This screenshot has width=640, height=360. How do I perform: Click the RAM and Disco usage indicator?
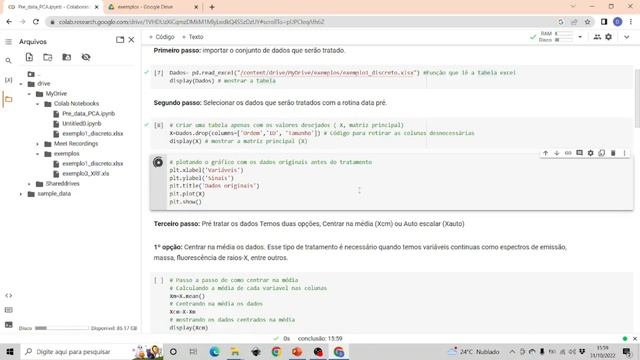point(555,37)
